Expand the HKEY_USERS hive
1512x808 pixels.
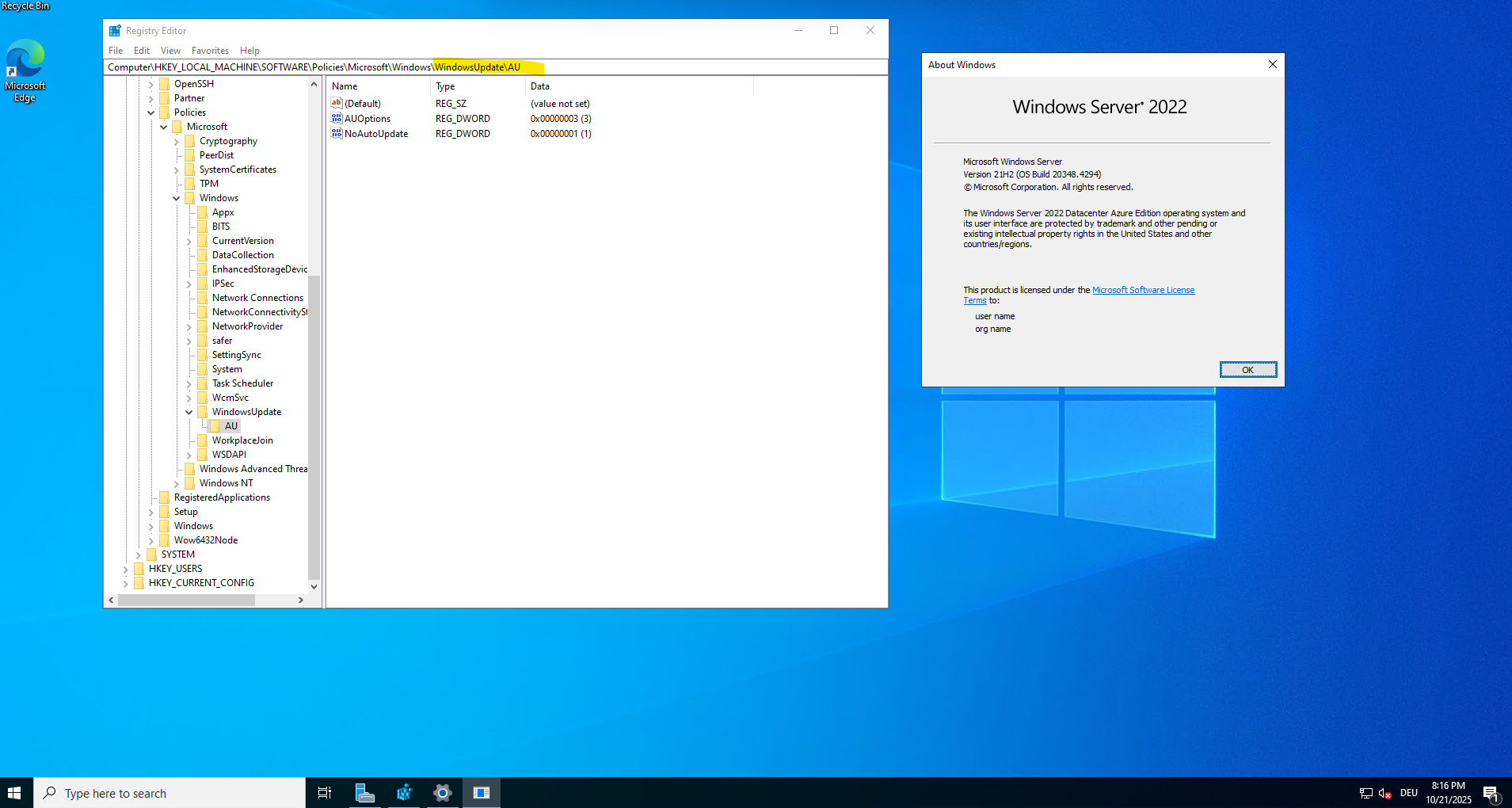pyautogui.click(x=126, y=569)
